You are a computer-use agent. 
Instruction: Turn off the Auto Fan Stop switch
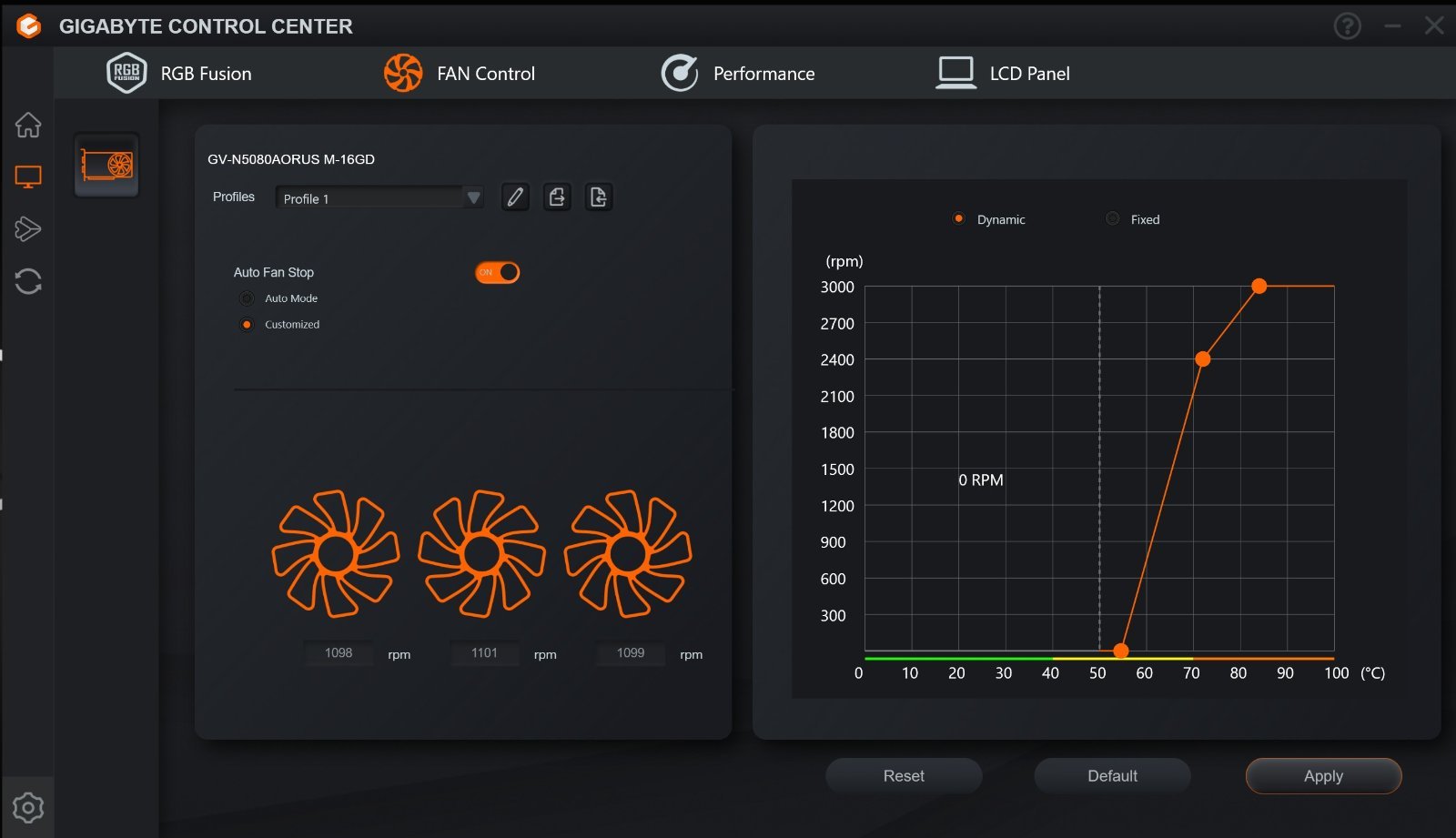[497, 272]
